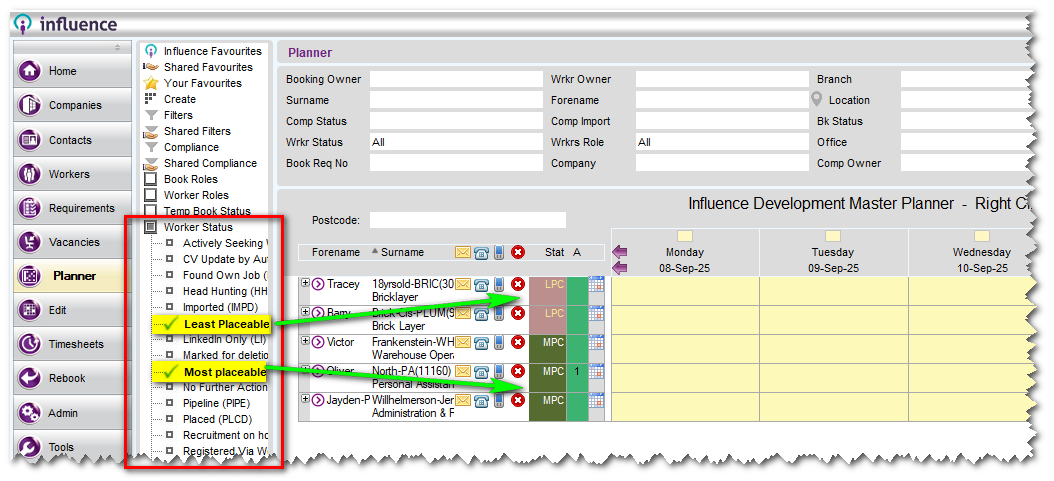Image resolution: width=1054 pixels, height=481 pixels.
Task: Click the red X column header icon
Action: (x=518, y=253)
